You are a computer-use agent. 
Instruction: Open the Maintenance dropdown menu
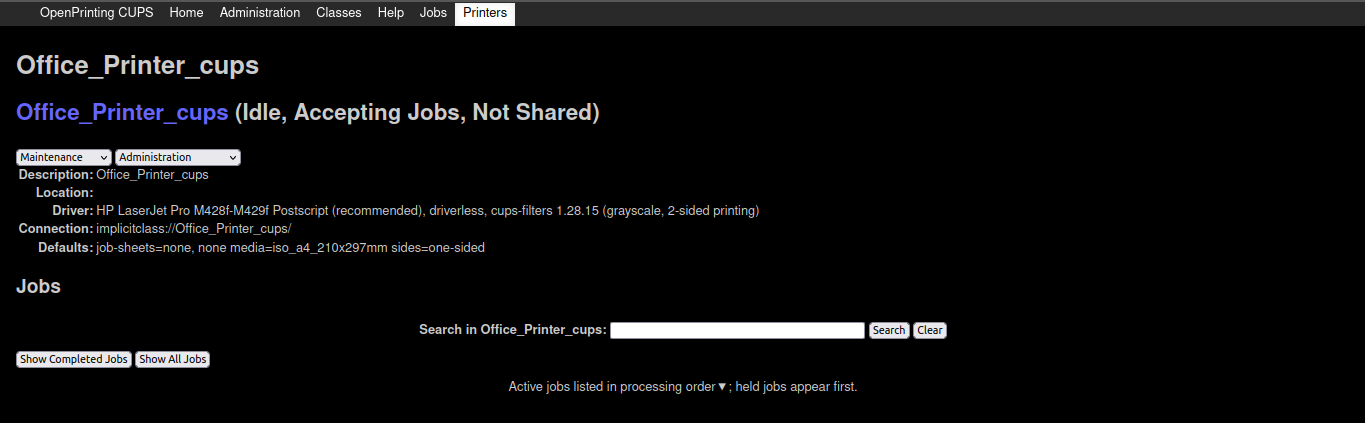(x=64, y=157)
